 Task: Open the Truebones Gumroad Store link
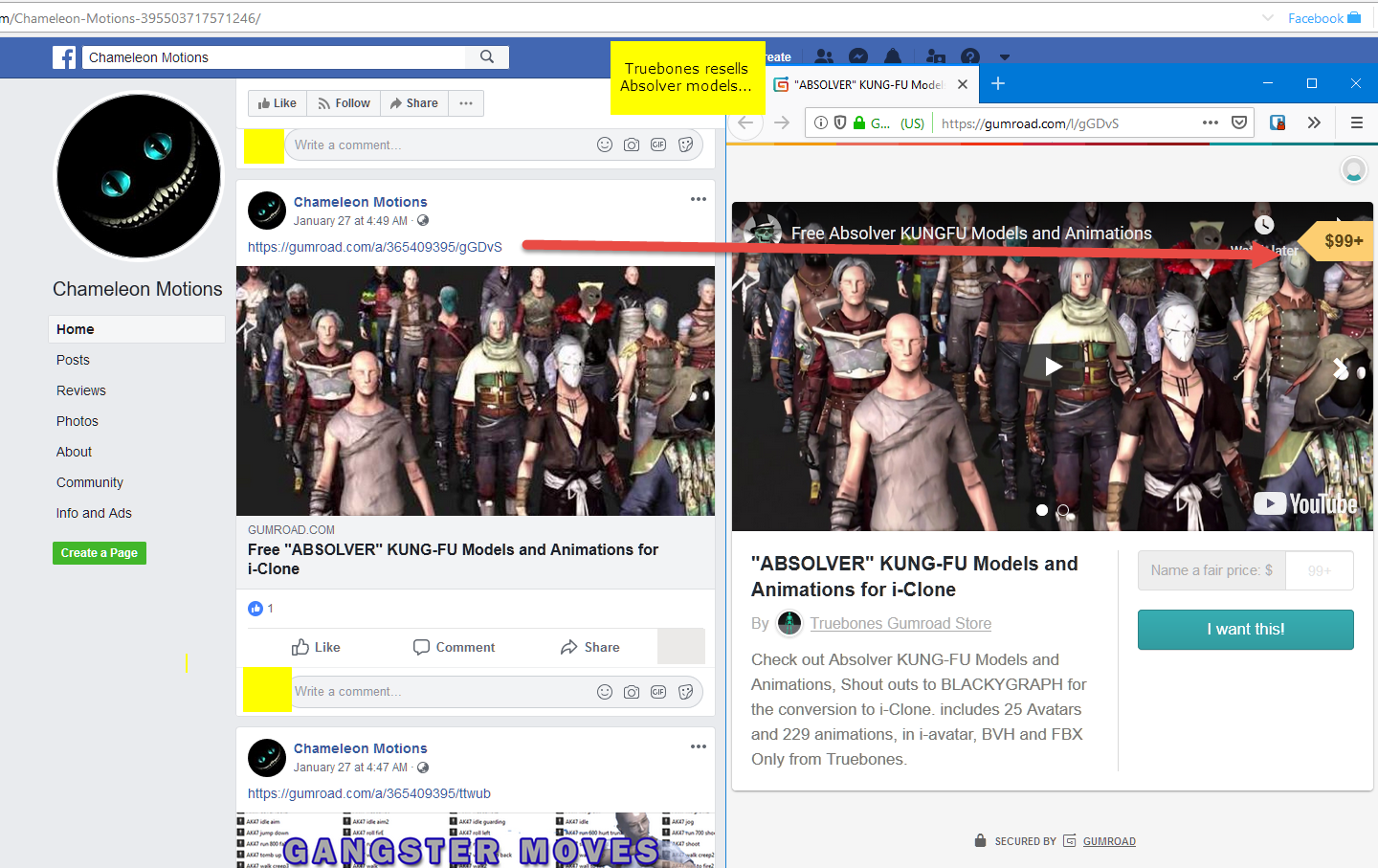[x=900, y=623]
